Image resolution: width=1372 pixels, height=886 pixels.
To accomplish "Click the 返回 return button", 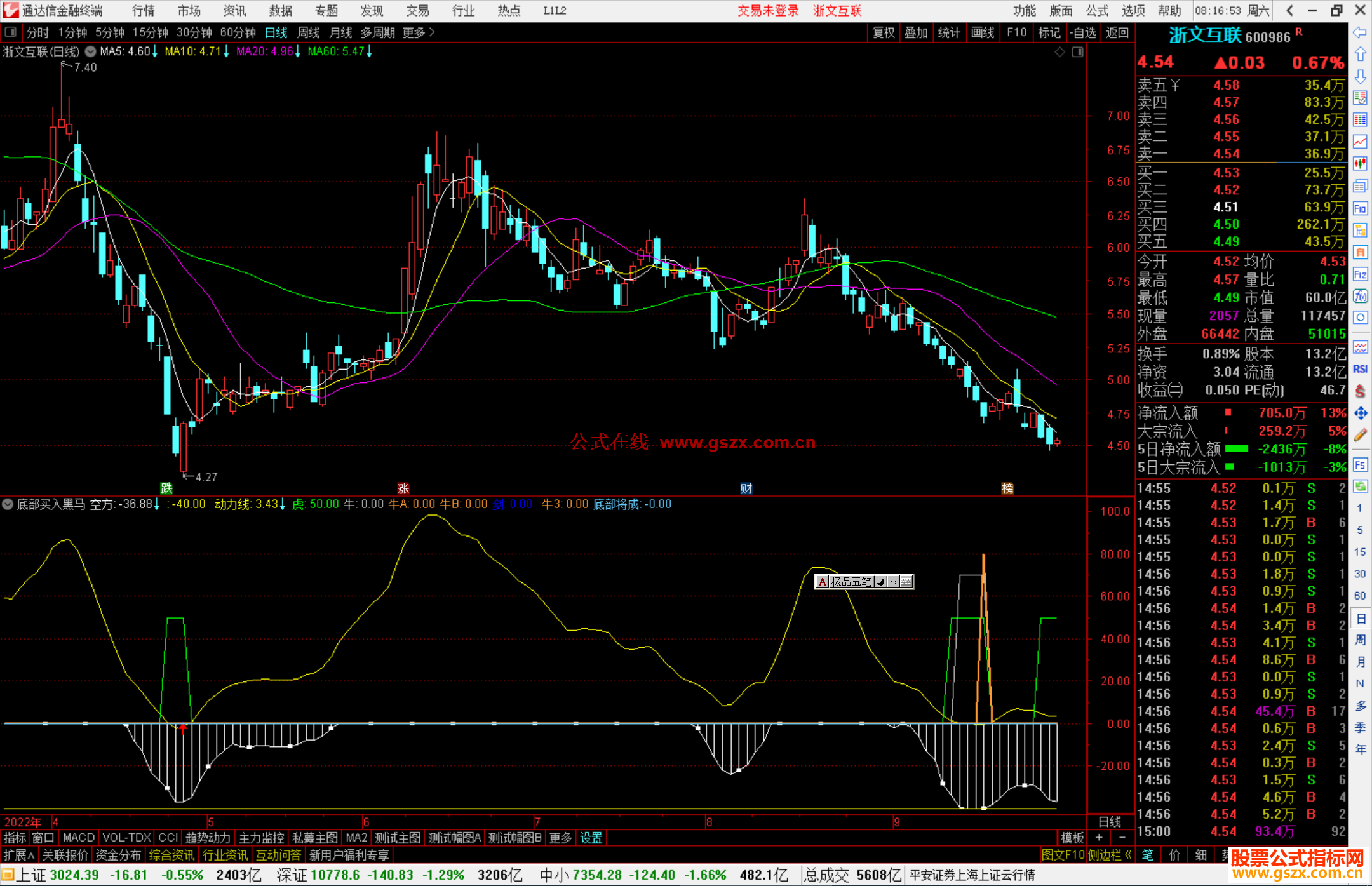I will (x=1117, y=32).
